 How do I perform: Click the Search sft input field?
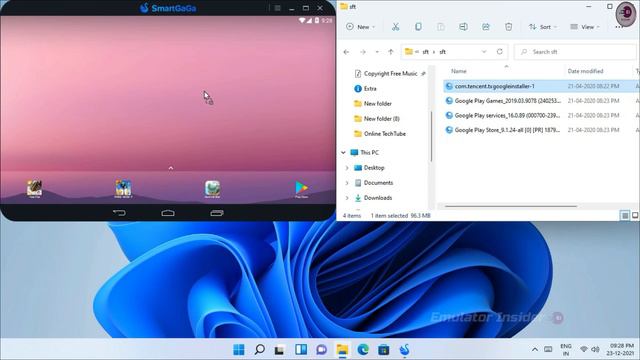click(x=576, y=52)
